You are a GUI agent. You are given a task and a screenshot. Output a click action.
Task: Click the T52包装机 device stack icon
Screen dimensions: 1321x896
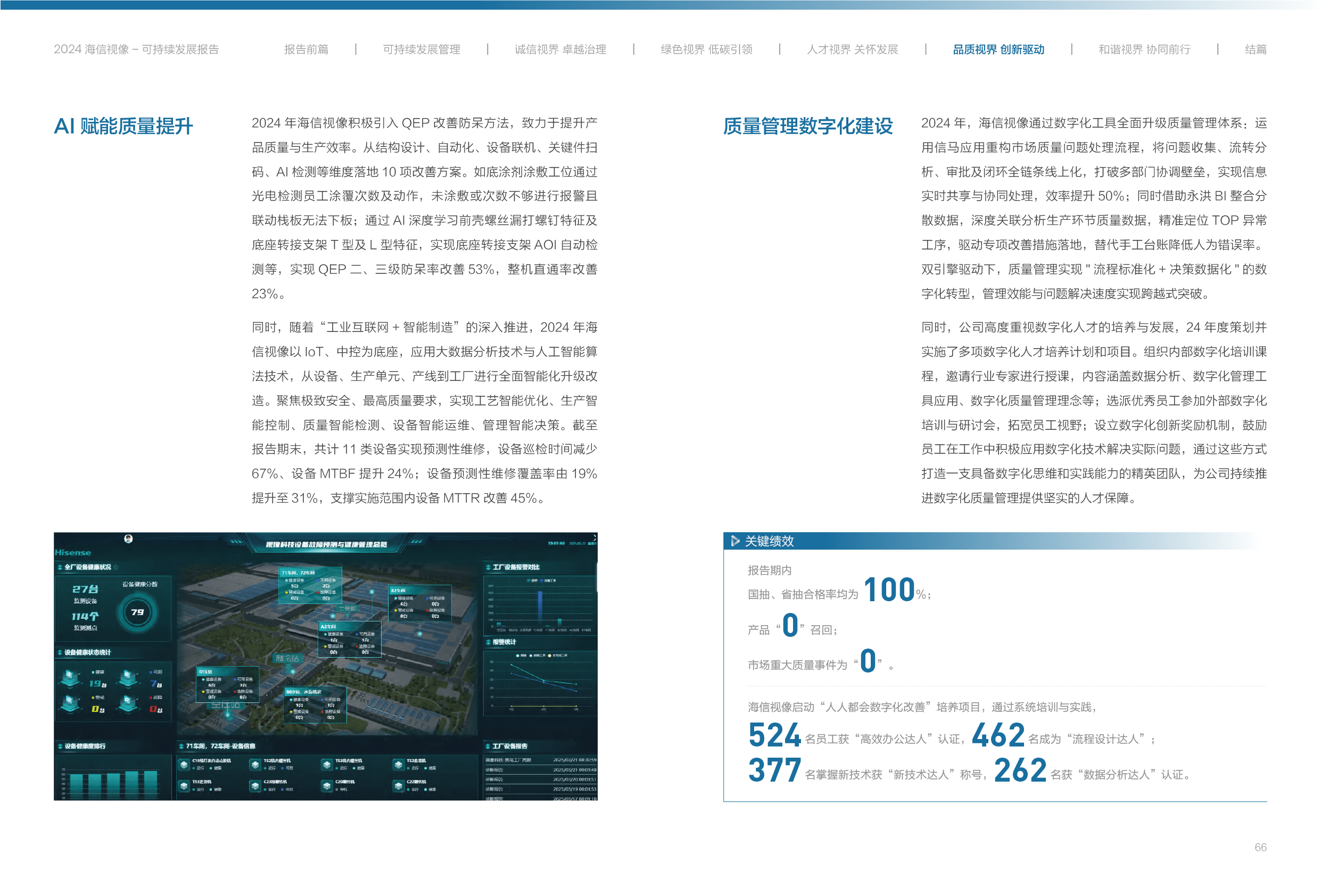tap(399, 765)
